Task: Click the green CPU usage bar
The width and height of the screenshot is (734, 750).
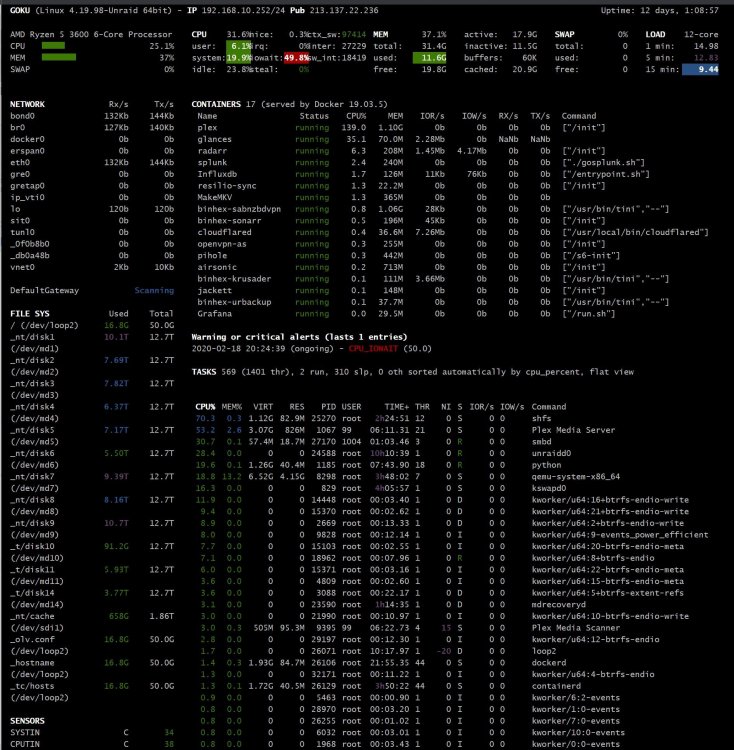Action: tap(53, 46)
